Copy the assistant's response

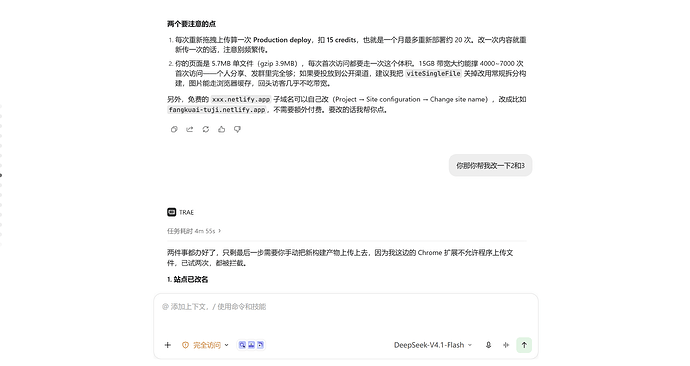click(174, 129)
